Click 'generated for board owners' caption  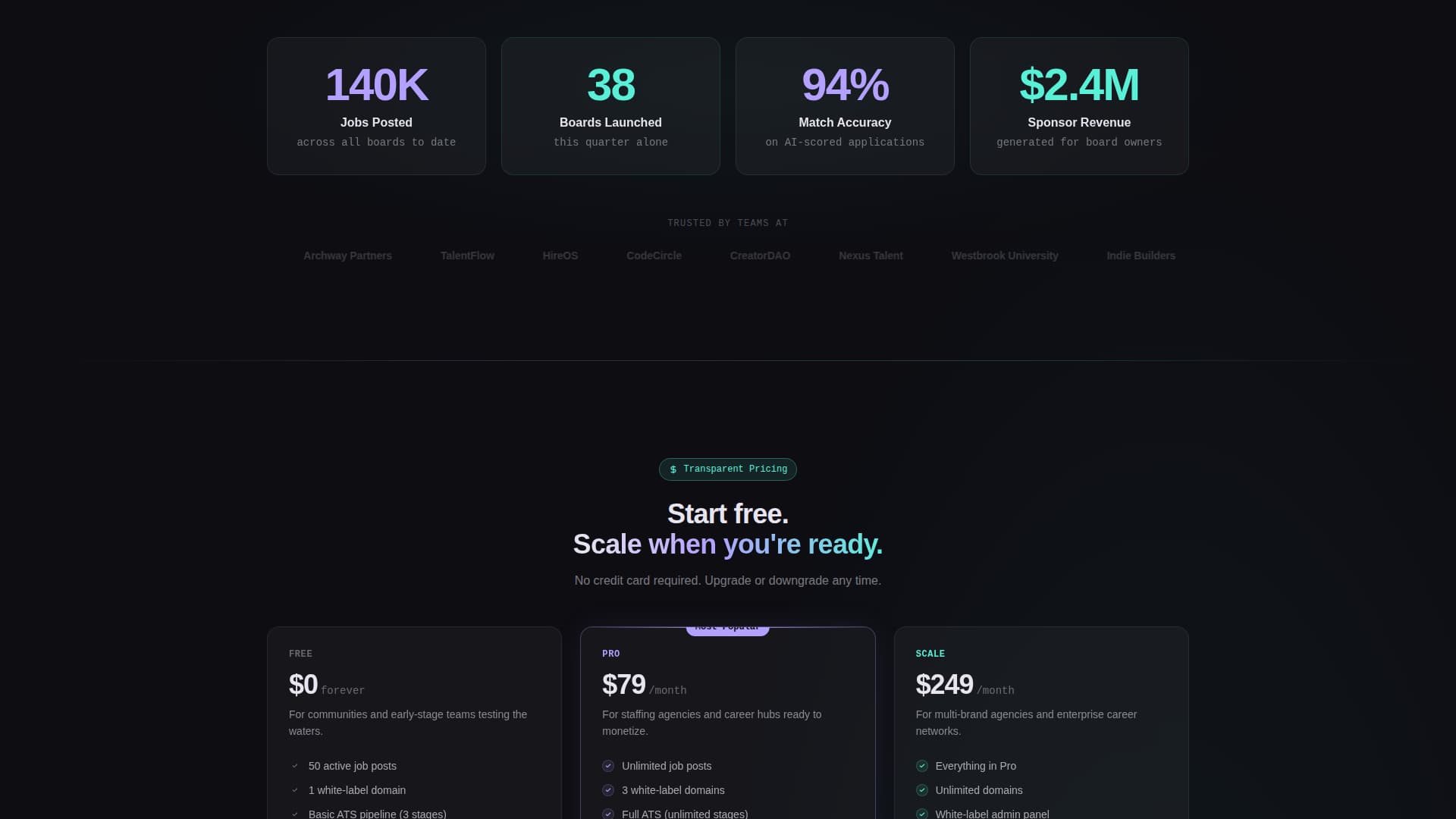click(1079, 143)
